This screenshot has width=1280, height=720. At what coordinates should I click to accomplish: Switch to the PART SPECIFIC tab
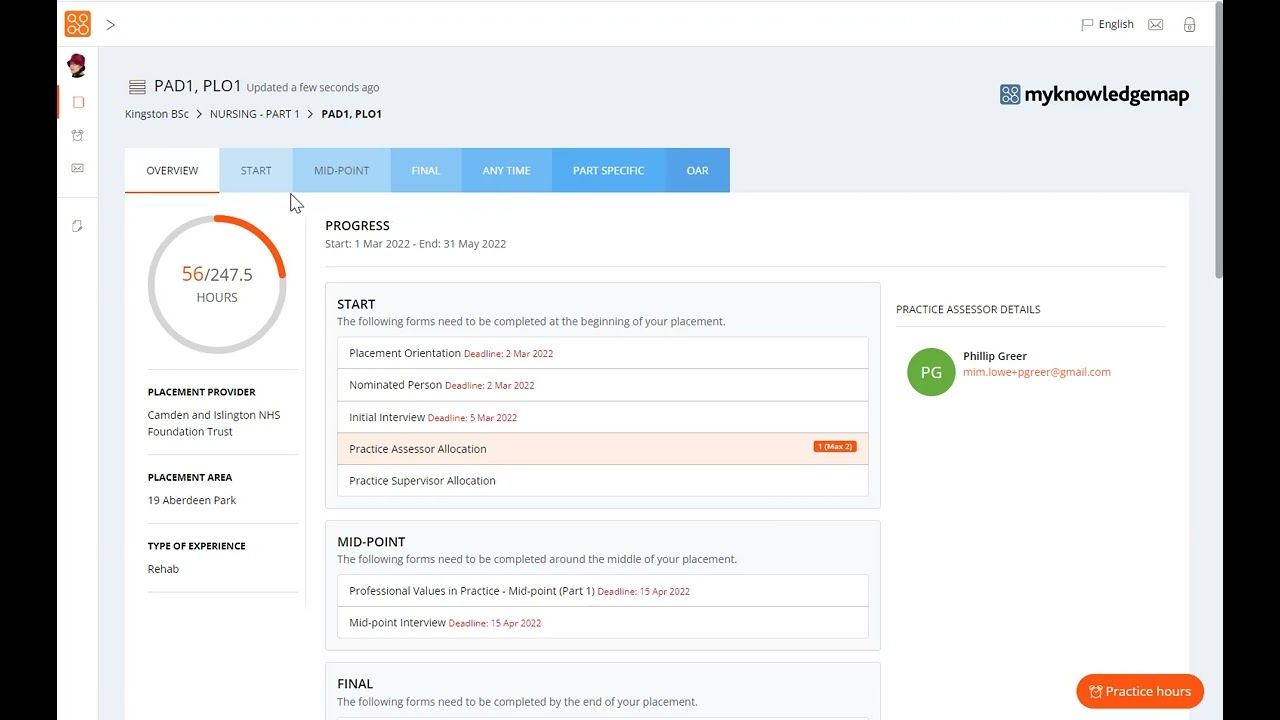tap(608, 170)
